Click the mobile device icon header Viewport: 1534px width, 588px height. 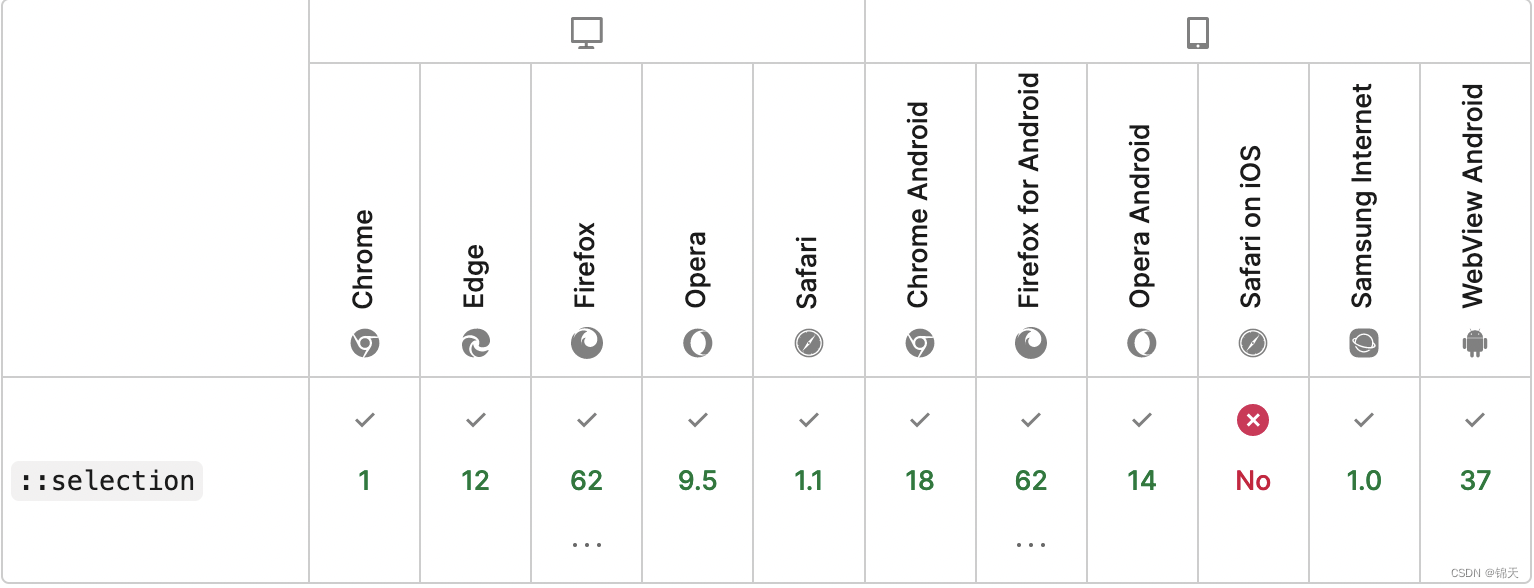1198,33
